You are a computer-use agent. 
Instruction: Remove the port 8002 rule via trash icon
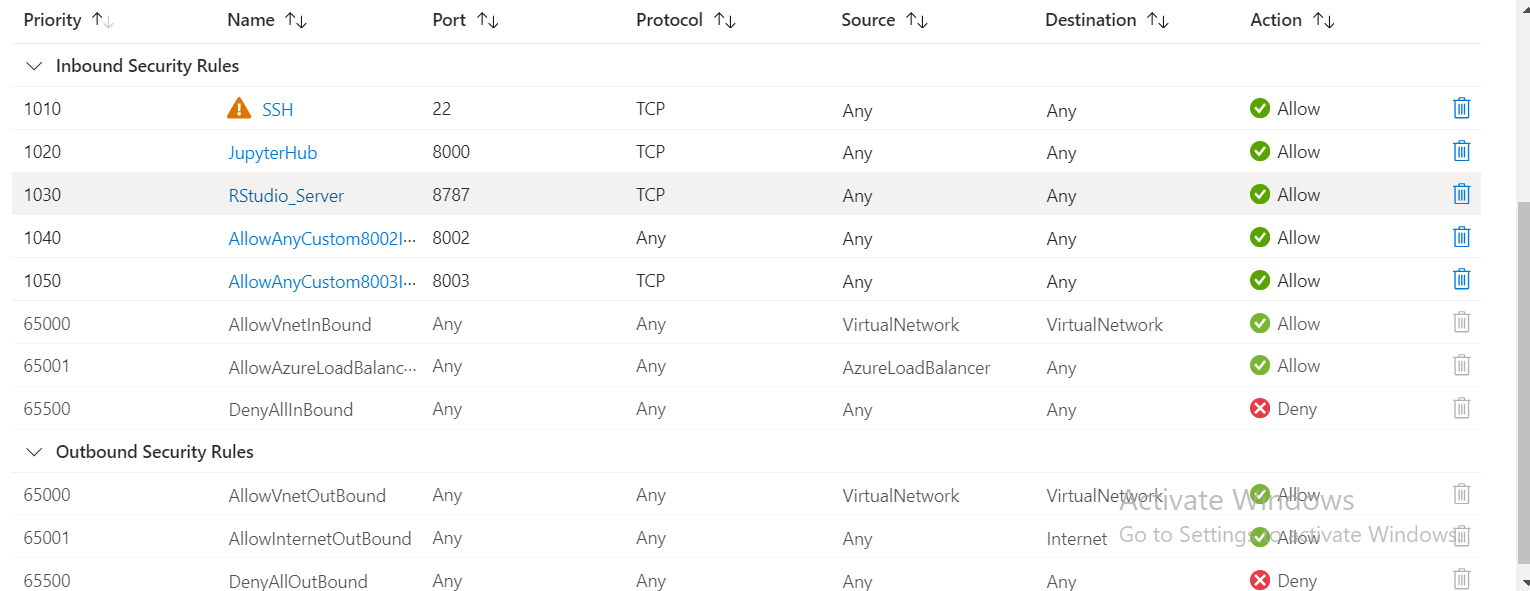[1461, 237]
